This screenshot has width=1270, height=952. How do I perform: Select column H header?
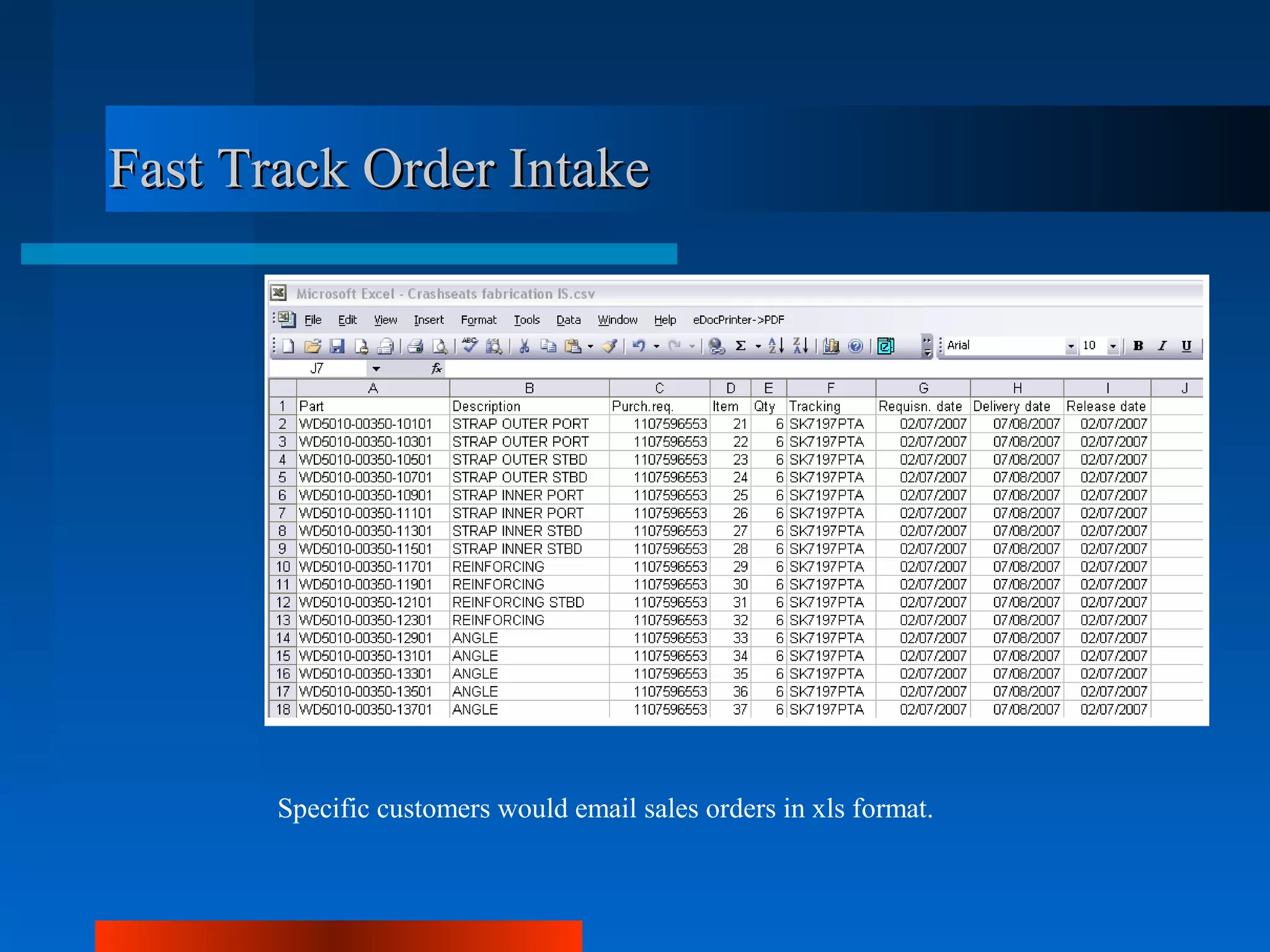click(1017, 388)
